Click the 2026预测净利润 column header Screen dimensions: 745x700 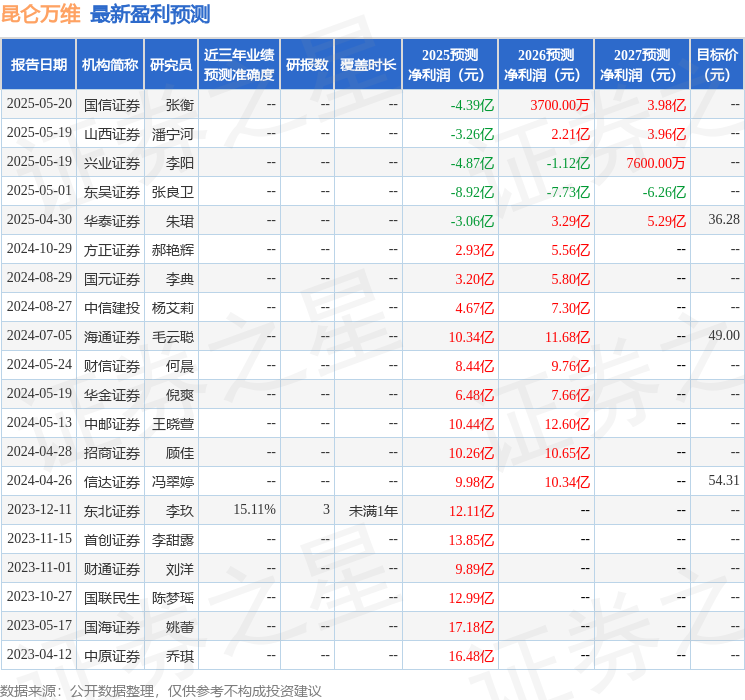tap(546, 65)
